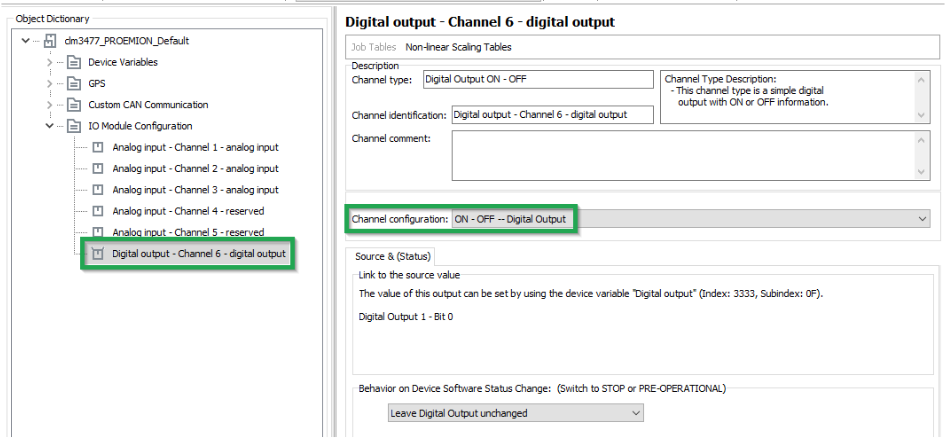Click the Device Variables folder icon
947x438 pixels.
74,62
